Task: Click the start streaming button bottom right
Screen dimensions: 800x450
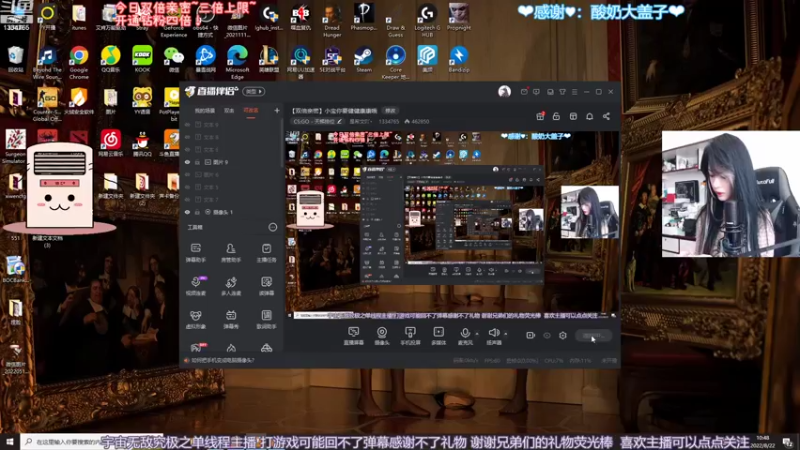Action: click(x=593, y=336)
